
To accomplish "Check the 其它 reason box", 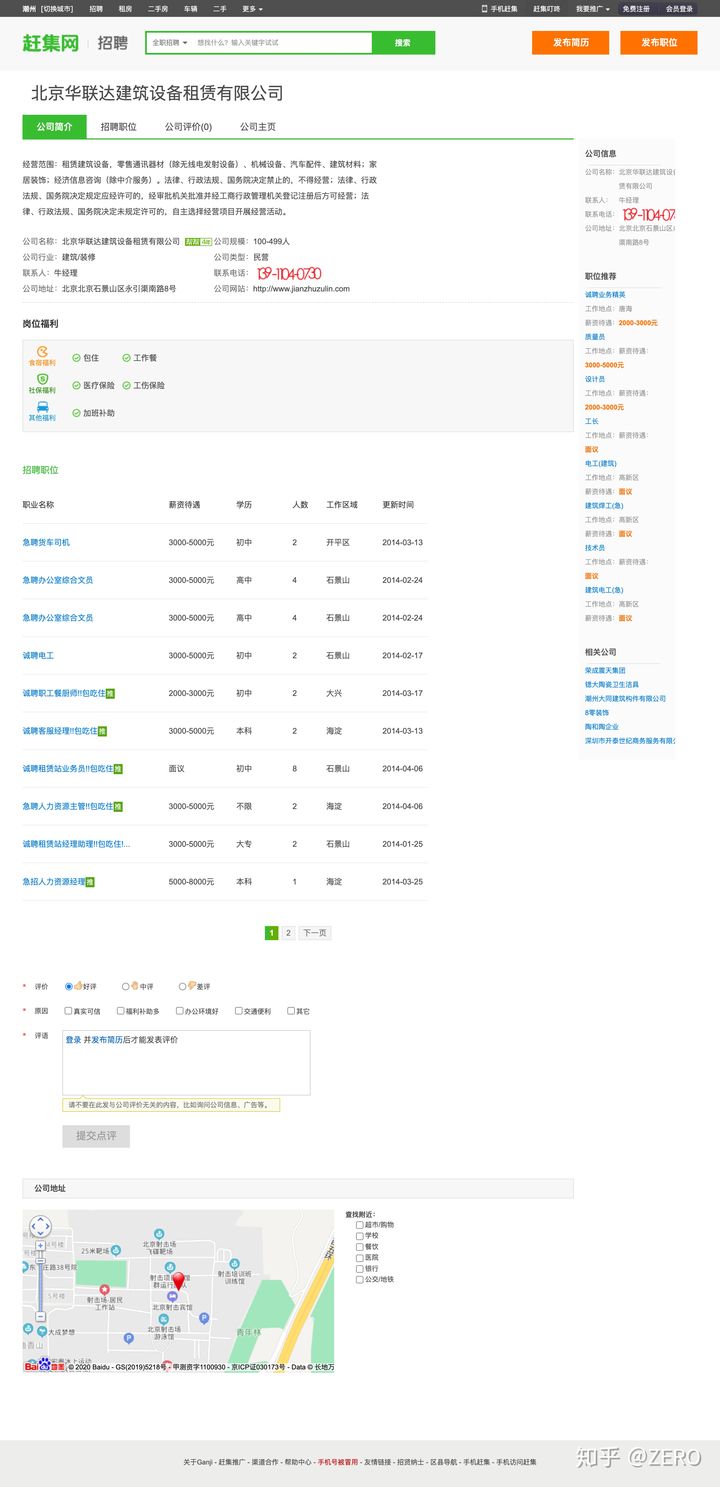I will click(291, 1011).
